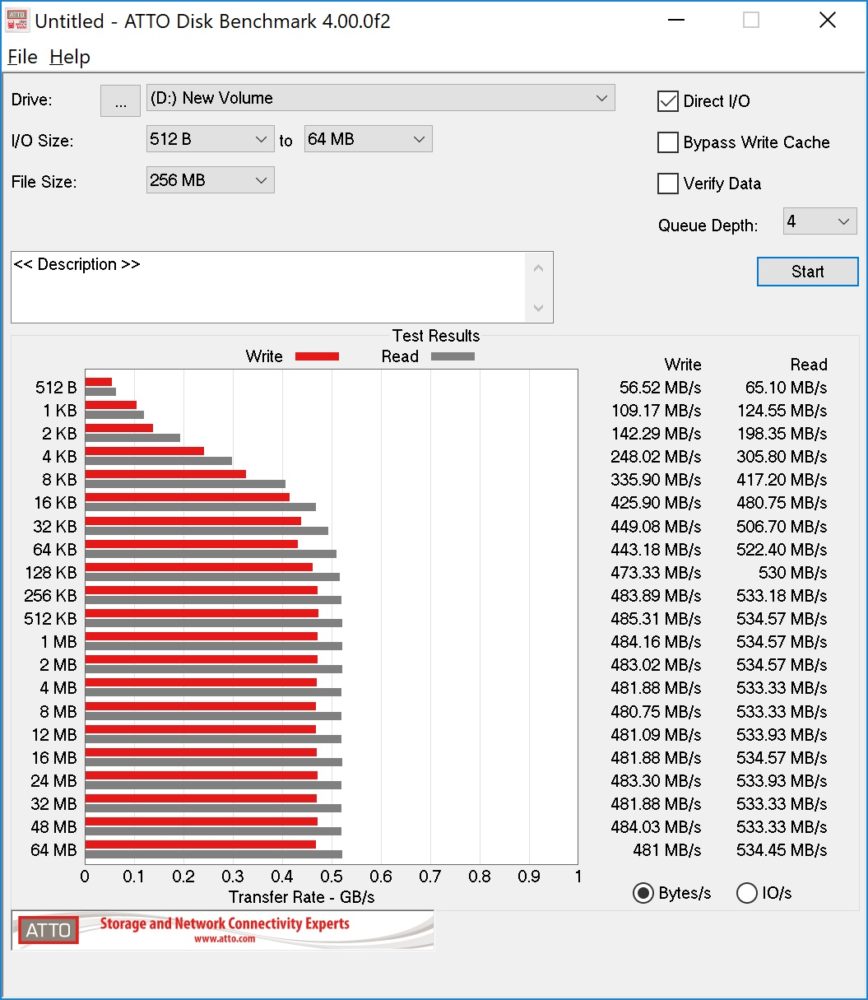Click the Description scroll up arrow

coord(538,268)
